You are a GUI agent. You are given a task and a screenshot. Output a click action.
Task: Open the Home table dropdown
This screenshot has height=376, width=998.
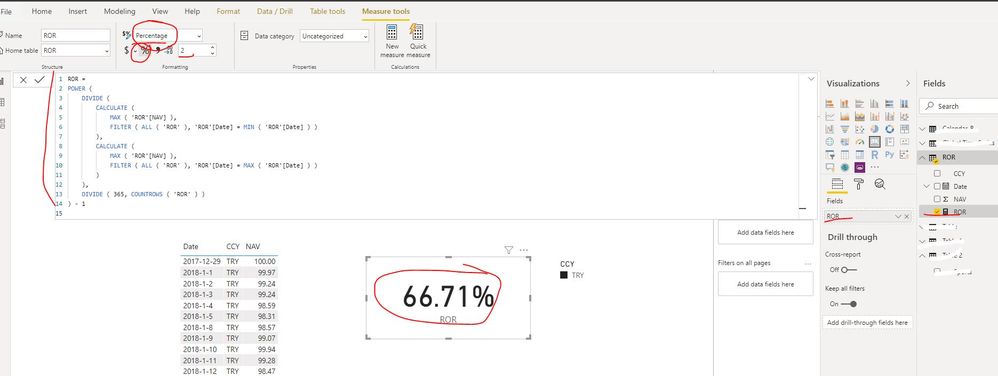coord(76,50)
